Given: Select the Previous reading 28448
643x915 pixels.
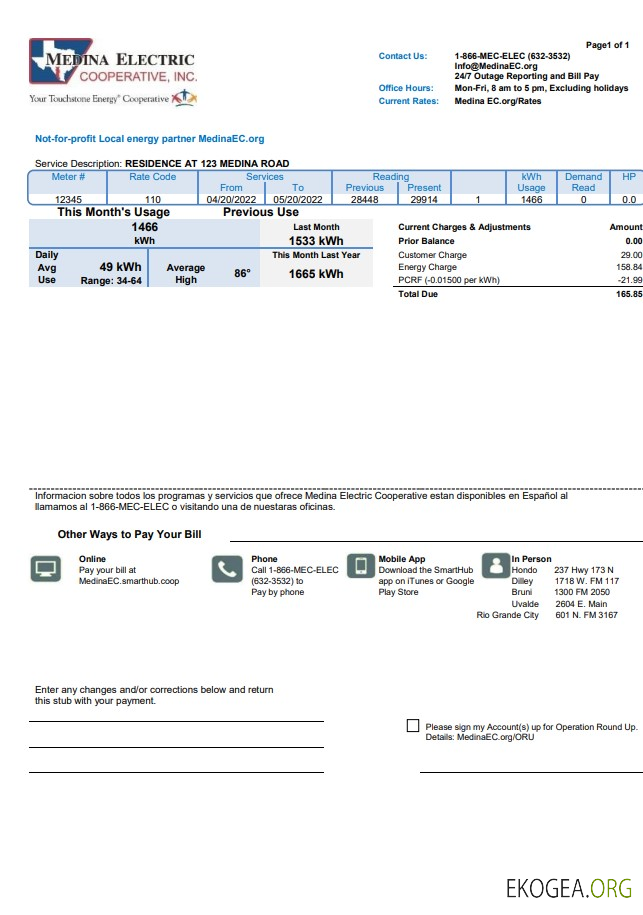Looking at the screenshot, I should coord(365,200).
